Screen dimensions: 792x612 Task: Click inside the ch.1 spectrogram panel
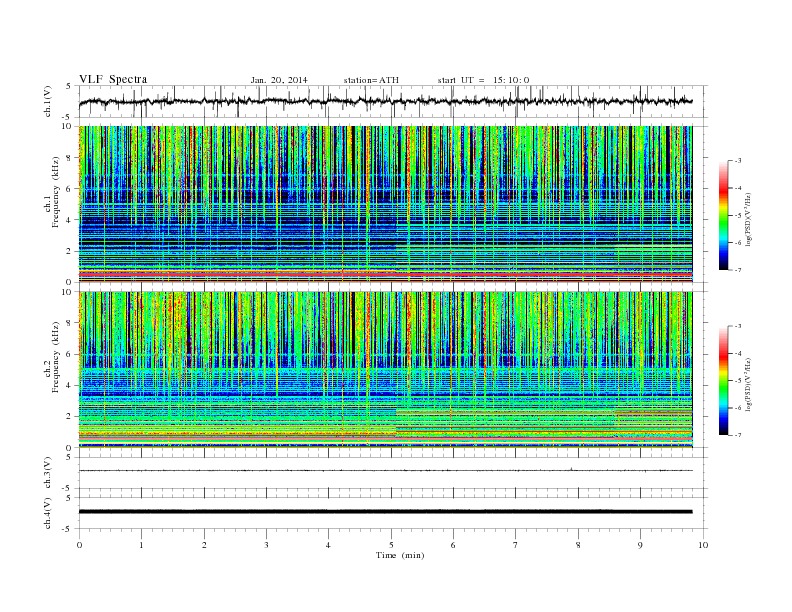[385, 204]
